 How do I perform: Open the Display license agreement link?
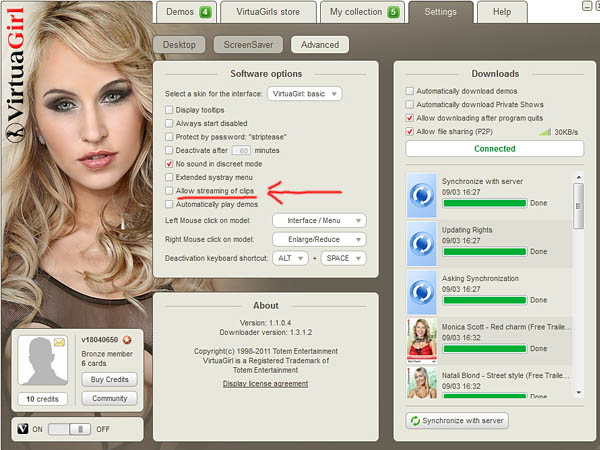pos(265,383)
